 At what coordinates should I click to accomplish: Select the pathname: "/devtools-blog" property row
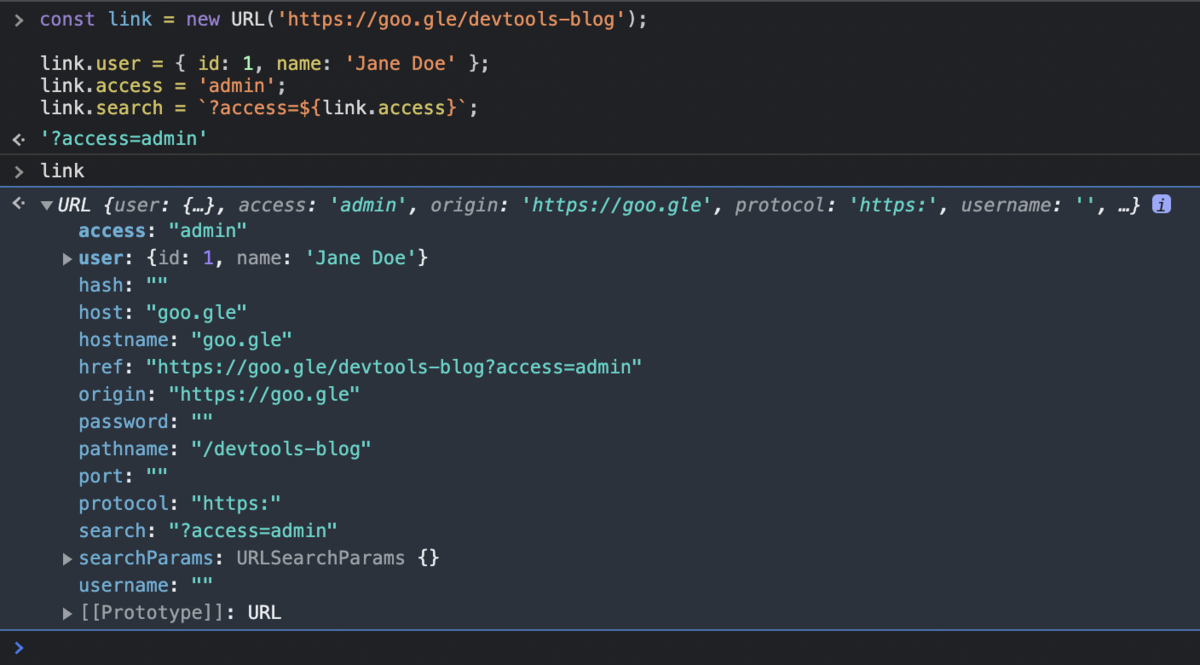225,449
